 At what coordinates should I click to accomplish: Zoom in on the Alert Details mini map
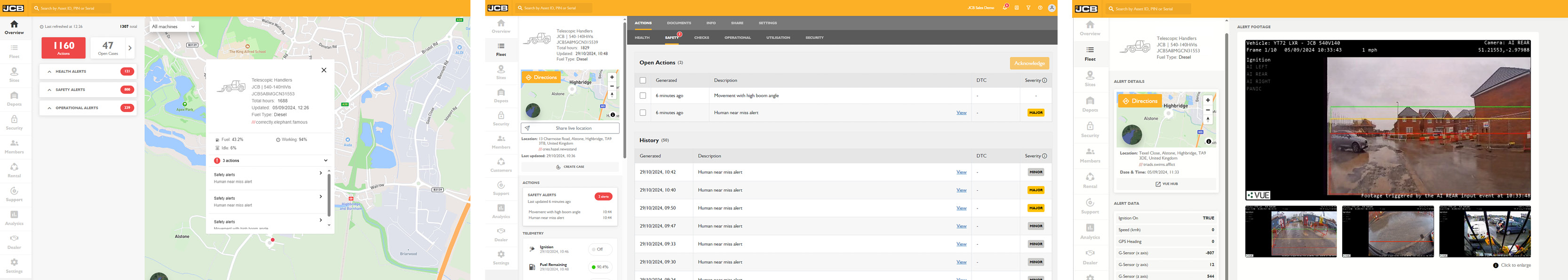(1208, 100)
